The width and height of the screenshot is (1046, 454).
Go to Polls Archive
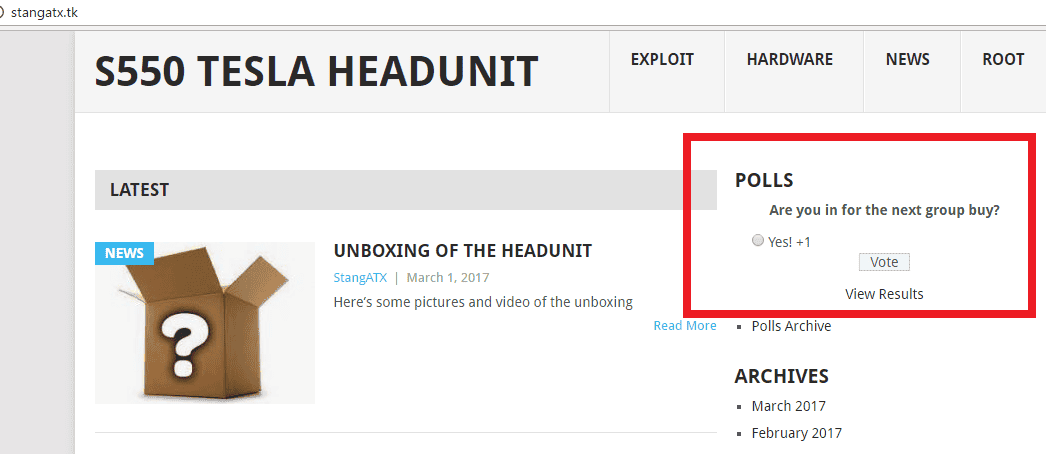791,327
